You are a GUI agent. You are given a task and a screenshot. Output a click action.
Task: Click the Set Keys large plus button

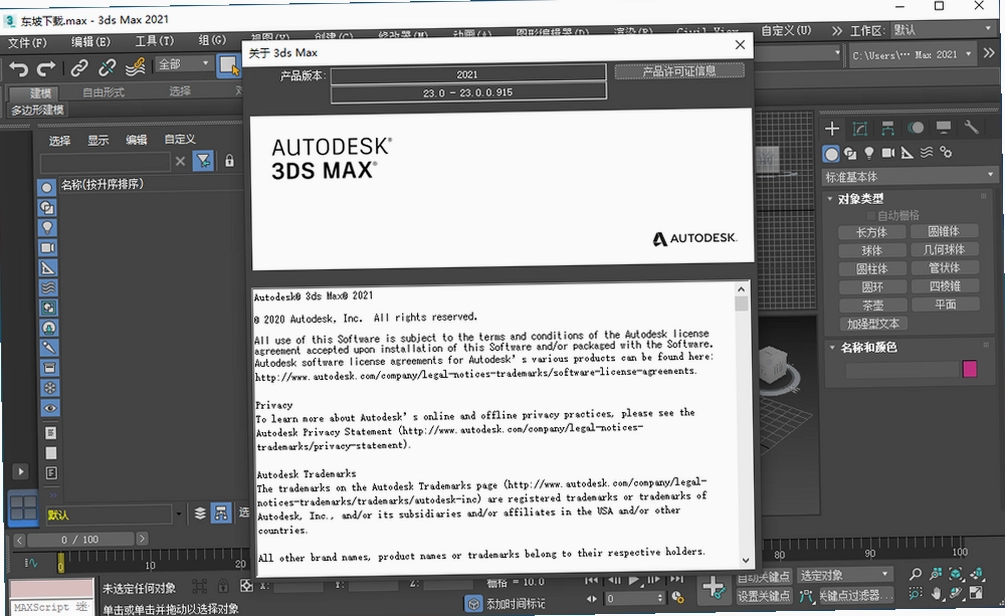713,587
